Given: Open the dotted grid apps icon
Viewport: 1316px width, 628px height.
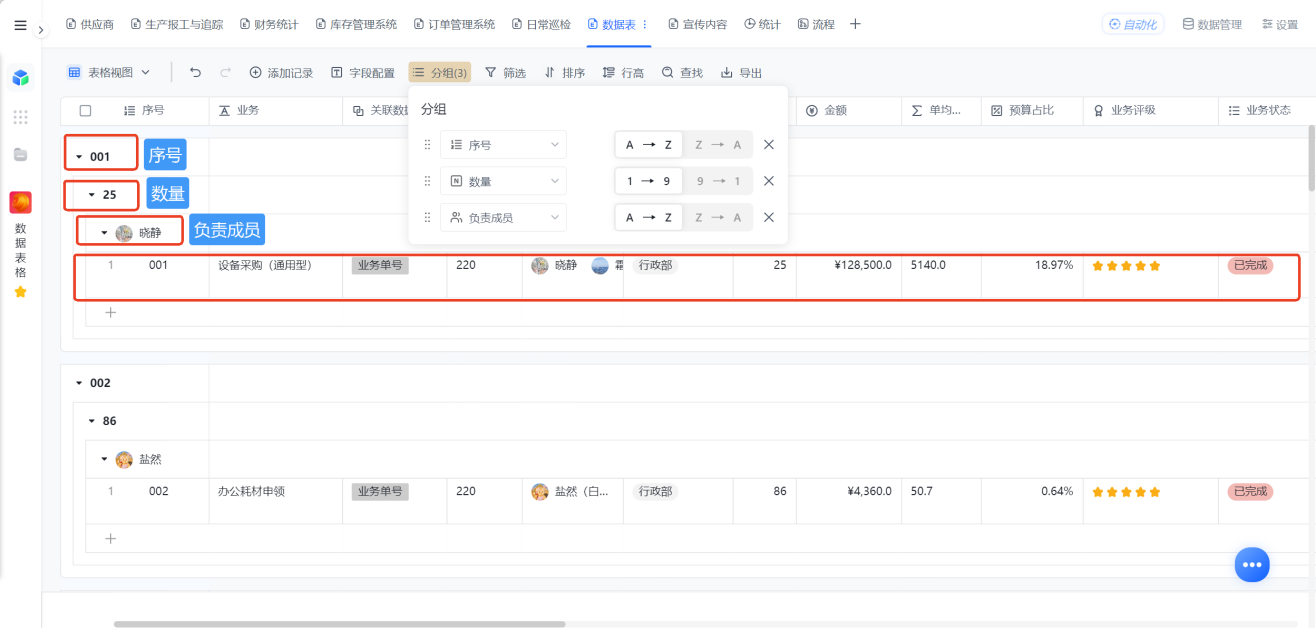Looking at the screenshot, I should pos(21,117).
